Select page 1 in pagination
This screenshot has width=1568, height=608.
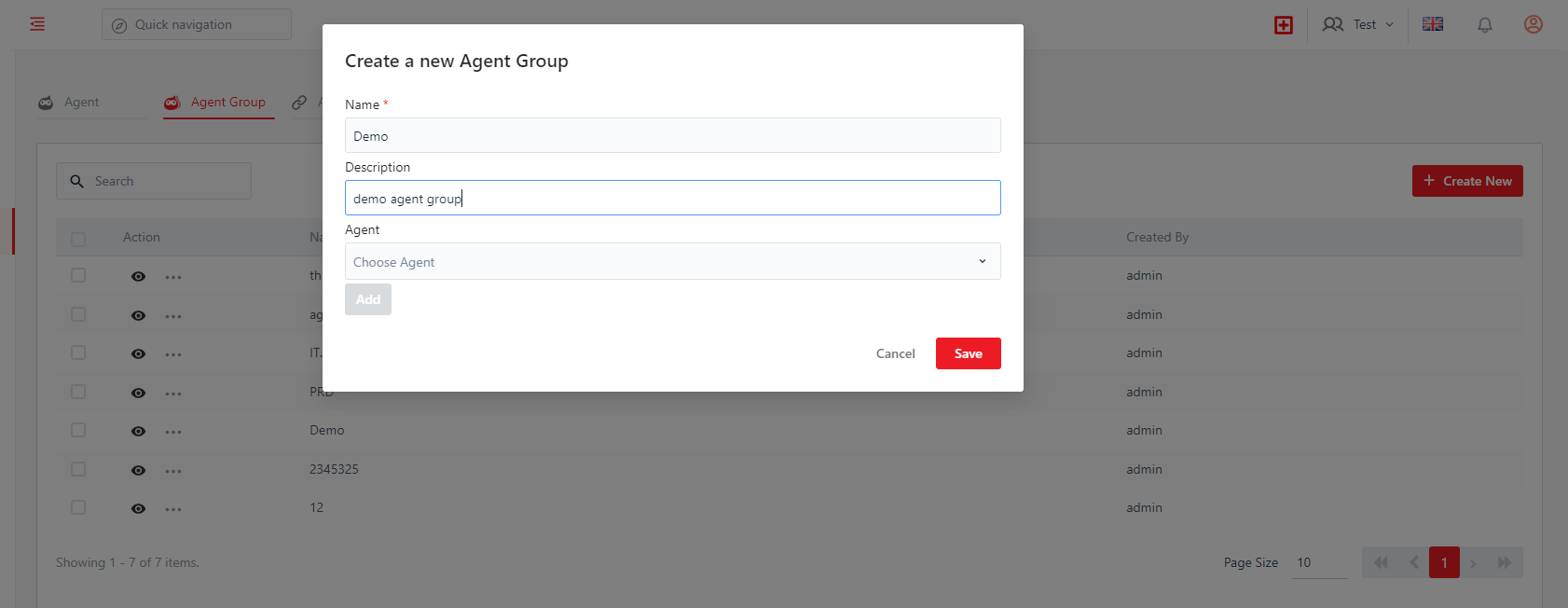pyautogui.click(x=1444, y=562)
